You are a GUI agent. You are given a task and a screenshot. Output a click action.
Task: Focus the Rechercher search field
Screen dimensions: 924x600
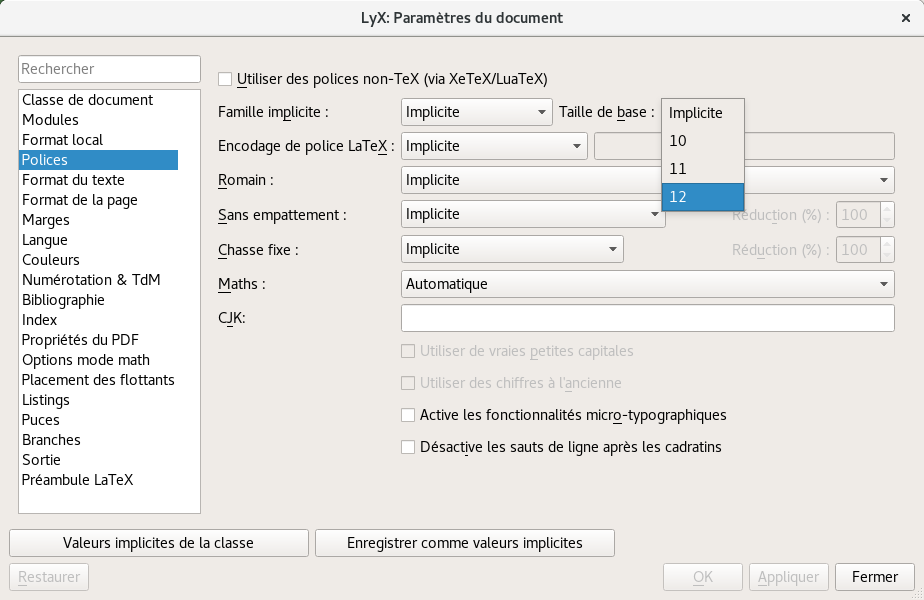click(109, 69)
